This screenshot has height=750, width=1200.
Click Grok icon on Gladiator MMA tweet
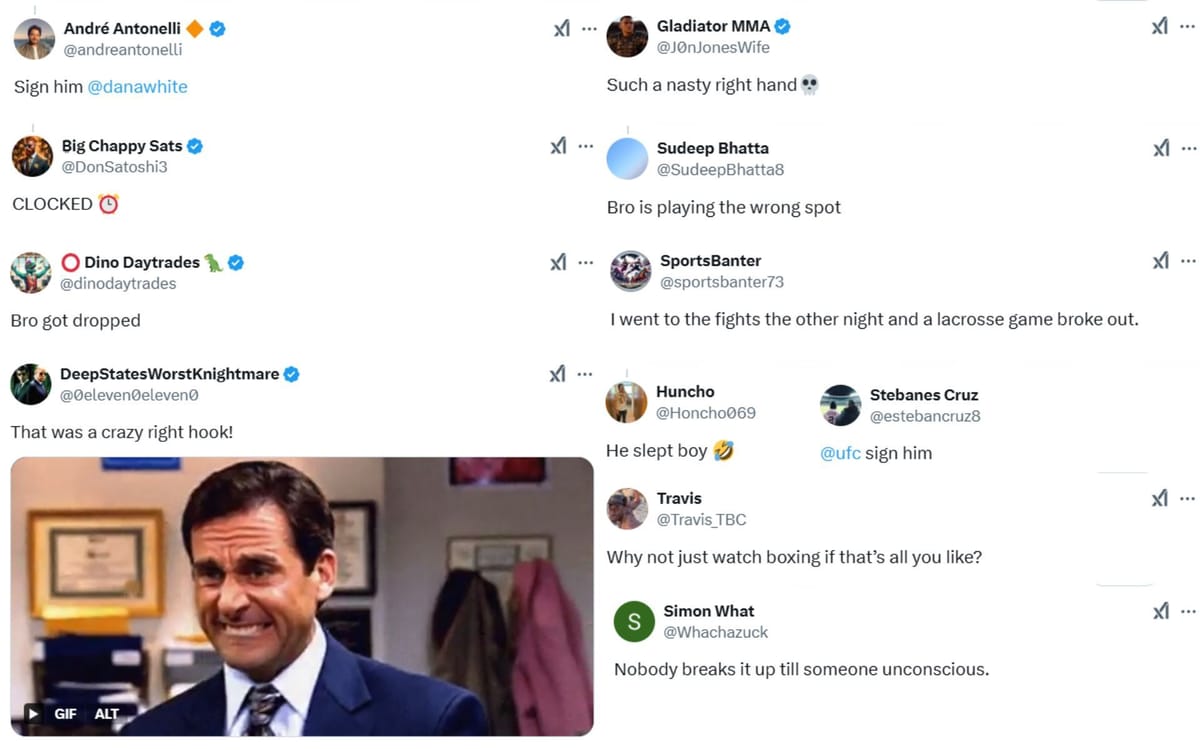coord(1160,27)
